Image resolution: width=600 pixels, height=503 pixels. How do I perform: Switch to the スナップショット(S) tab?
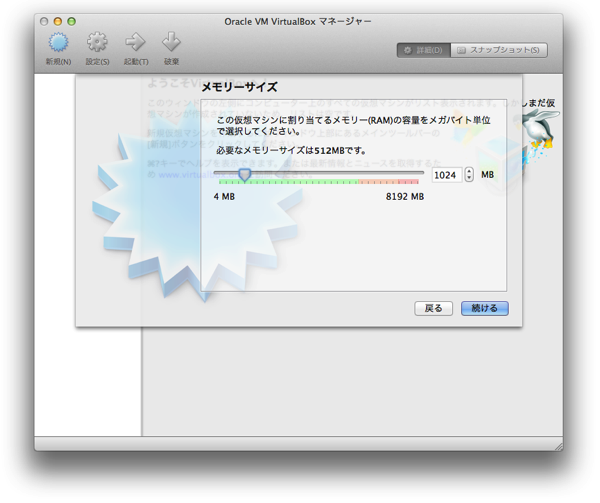pos(499,50)
